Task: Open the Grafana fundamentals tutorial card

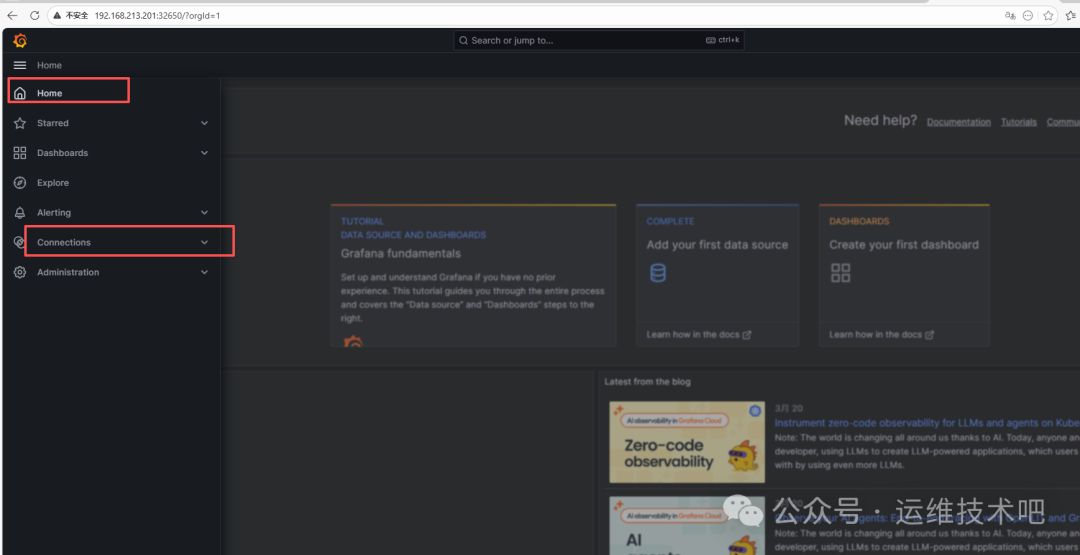Action: [473, 275]
